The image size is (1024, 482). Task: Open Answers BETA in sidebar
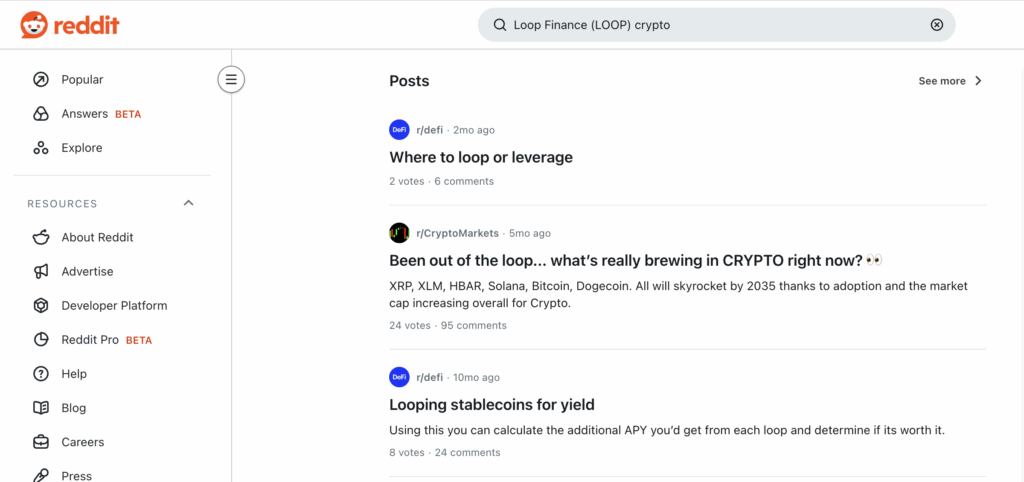[84, 114]
